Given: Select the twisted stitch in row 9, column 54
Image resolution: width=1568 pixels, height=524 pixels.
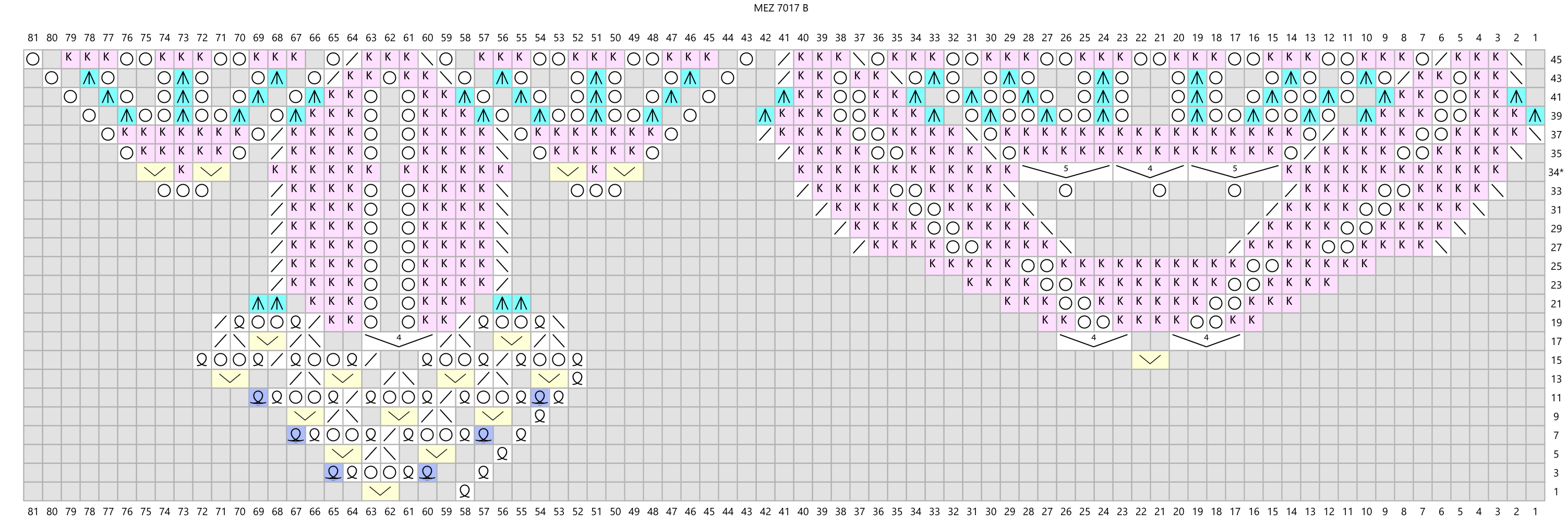Looking at the screenshot, I should click(540, 416).
